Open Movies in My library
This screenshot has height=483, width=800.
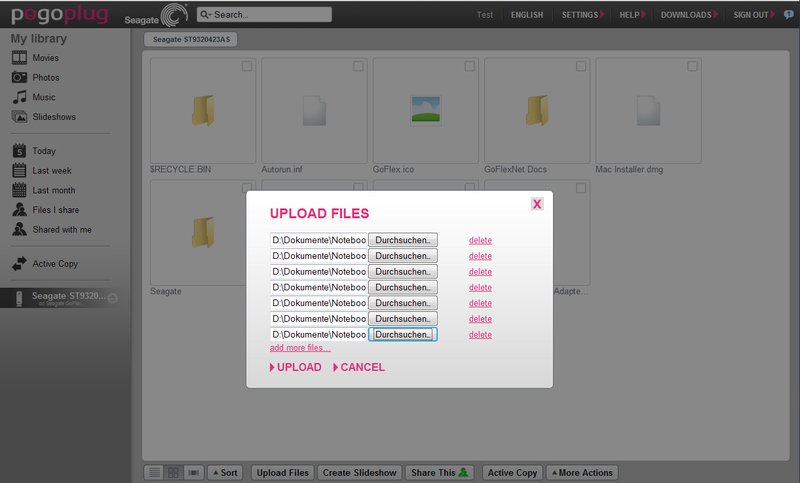coord(45,58)
